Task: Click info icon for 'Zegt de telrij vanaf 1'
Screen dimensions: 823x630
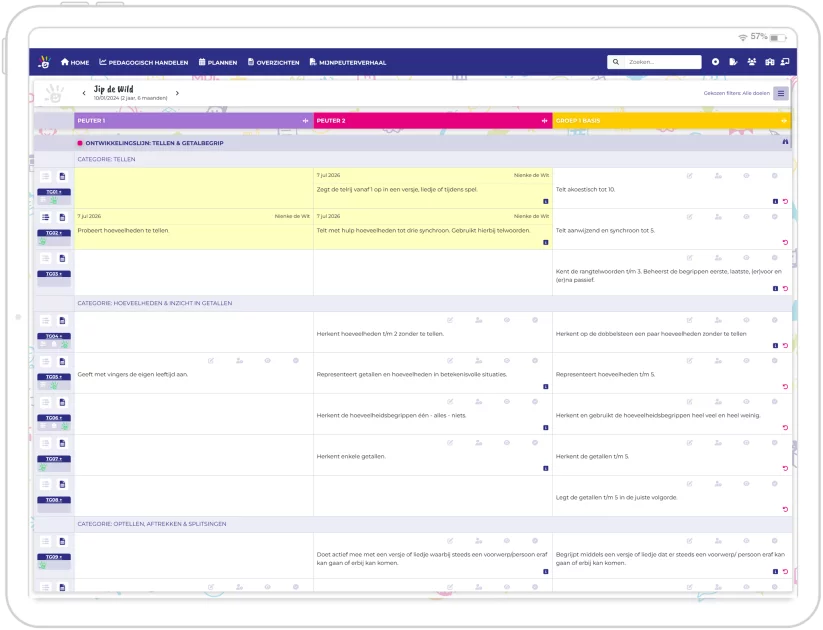Action: (546, 202)
